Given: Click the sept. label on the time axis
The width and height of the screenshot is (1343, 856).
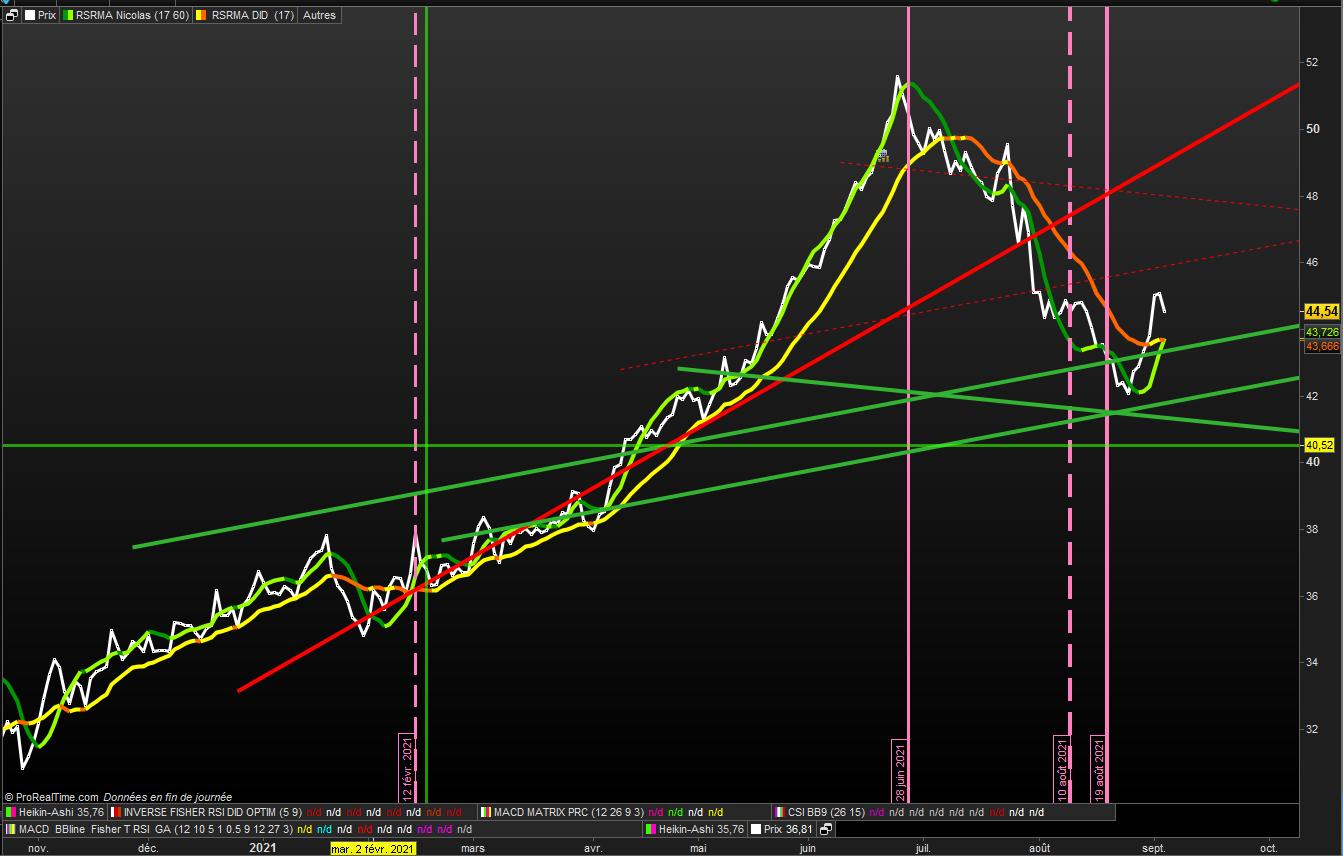Looking at the screenshot, I should [x=1154, y=848].
